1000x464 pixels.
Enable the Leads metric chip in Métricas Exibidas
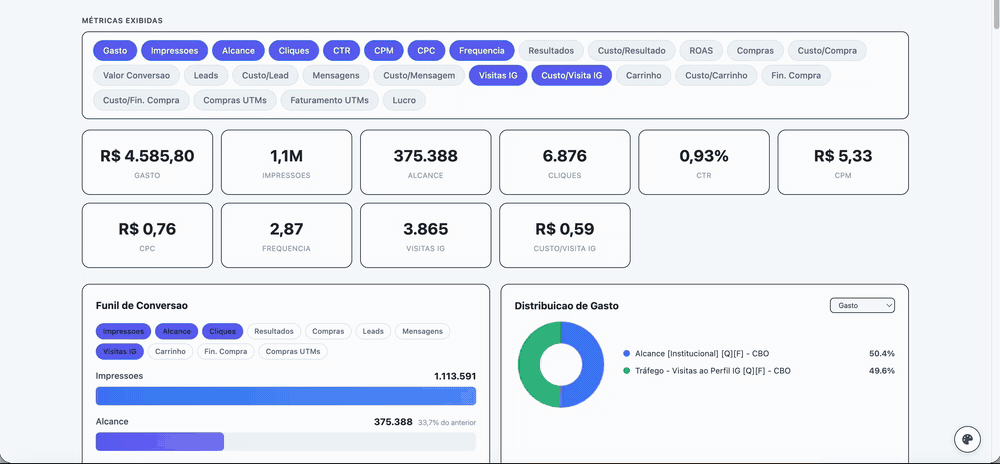pos(206,75)
